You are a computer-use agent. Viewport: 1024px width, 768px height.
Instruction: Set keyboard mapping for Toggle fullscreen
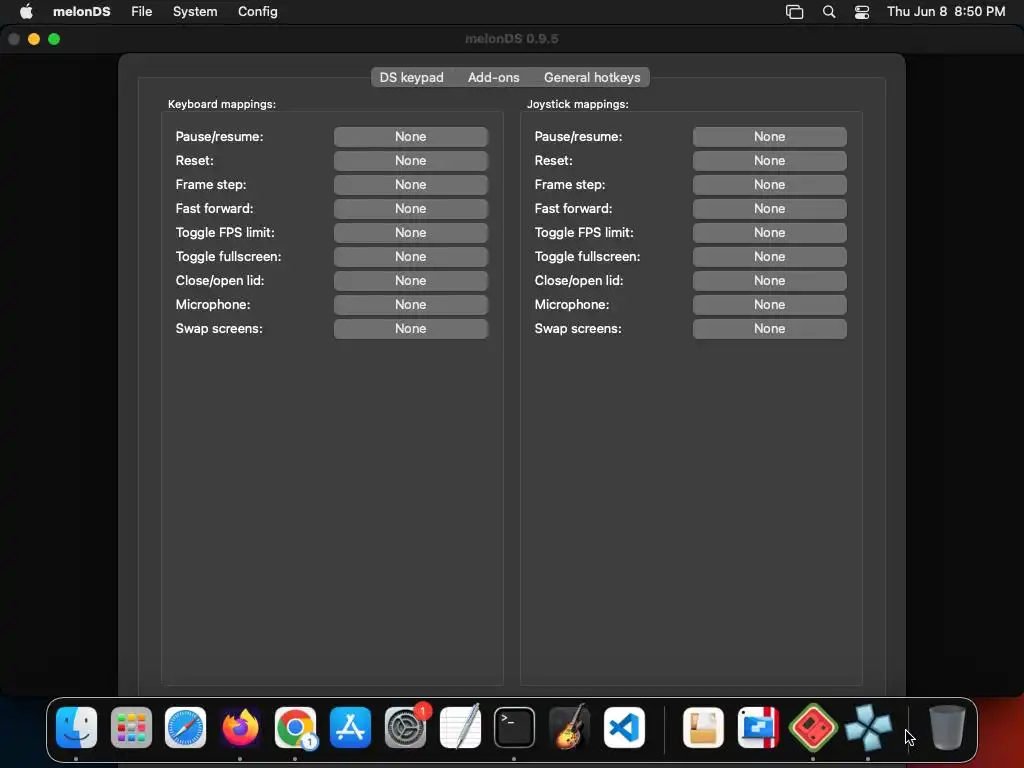(x=411, y=257)
